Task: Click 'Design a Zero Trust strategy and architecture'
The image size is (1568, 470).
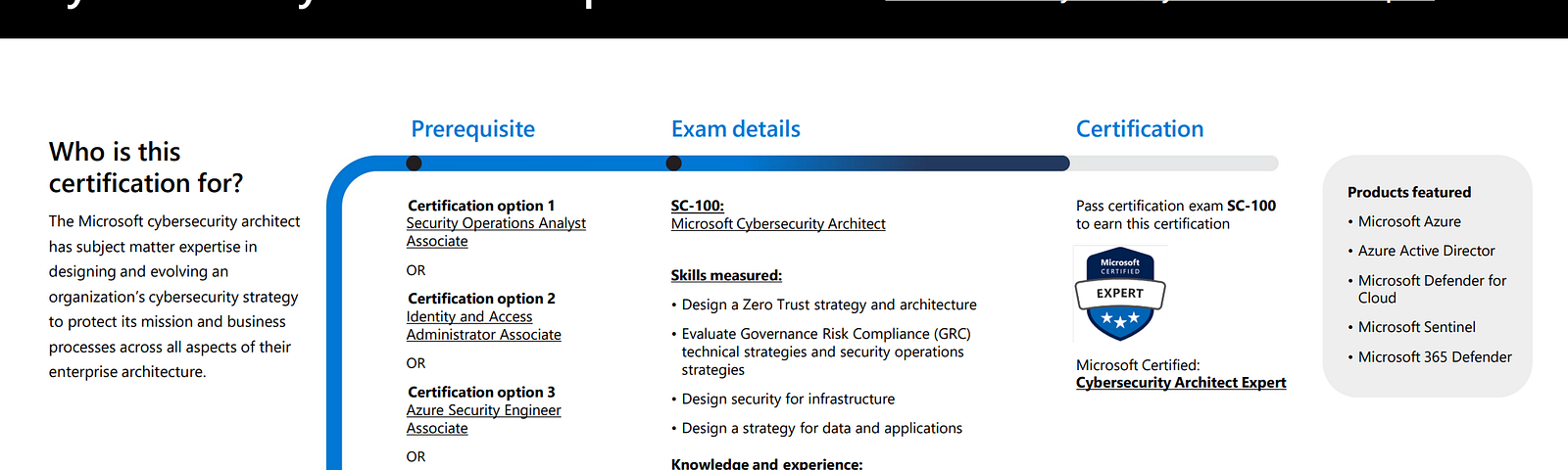Action: point(829,305)
